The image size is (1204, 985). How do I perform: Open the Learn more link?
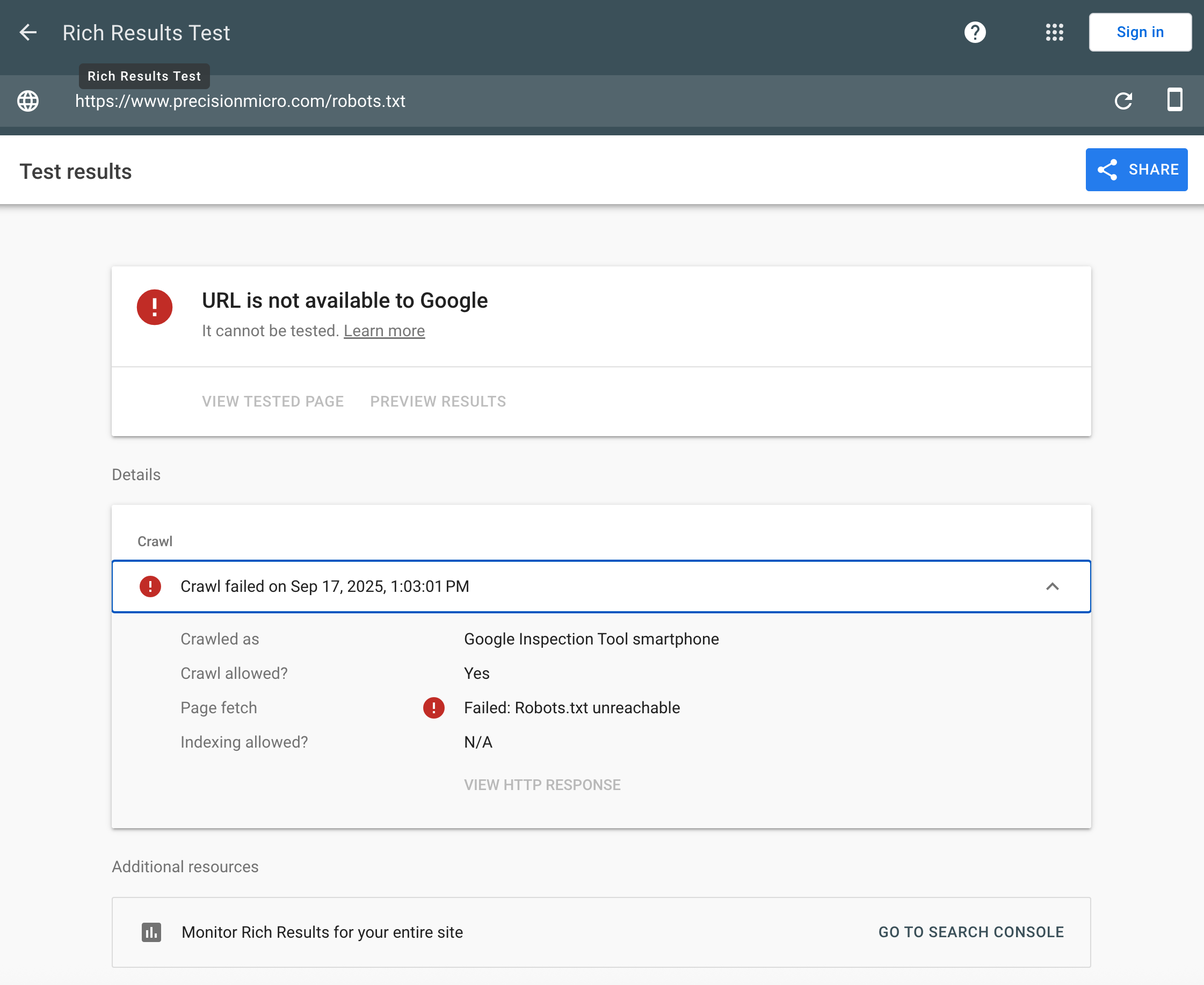click(384, 331)
